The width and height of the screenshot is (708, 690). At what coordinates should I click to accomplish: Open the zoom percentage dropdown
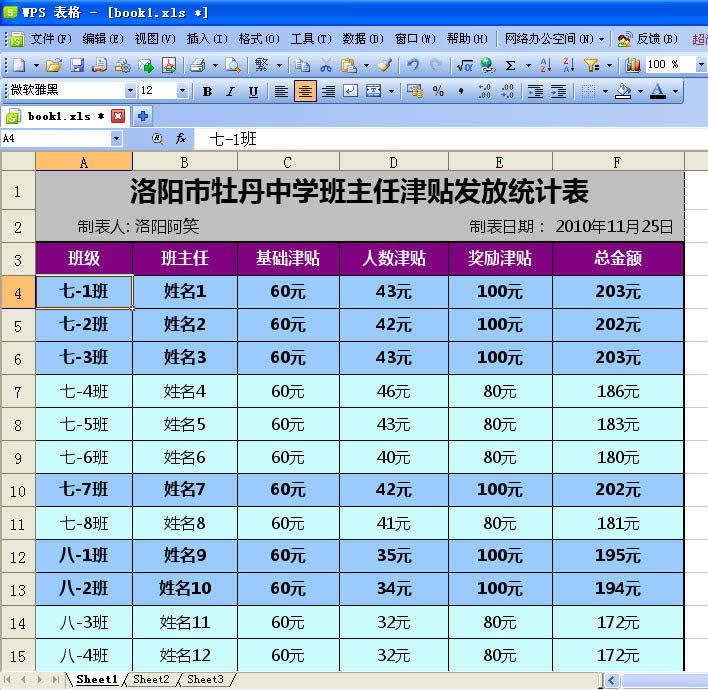click(x=700, y=65)
